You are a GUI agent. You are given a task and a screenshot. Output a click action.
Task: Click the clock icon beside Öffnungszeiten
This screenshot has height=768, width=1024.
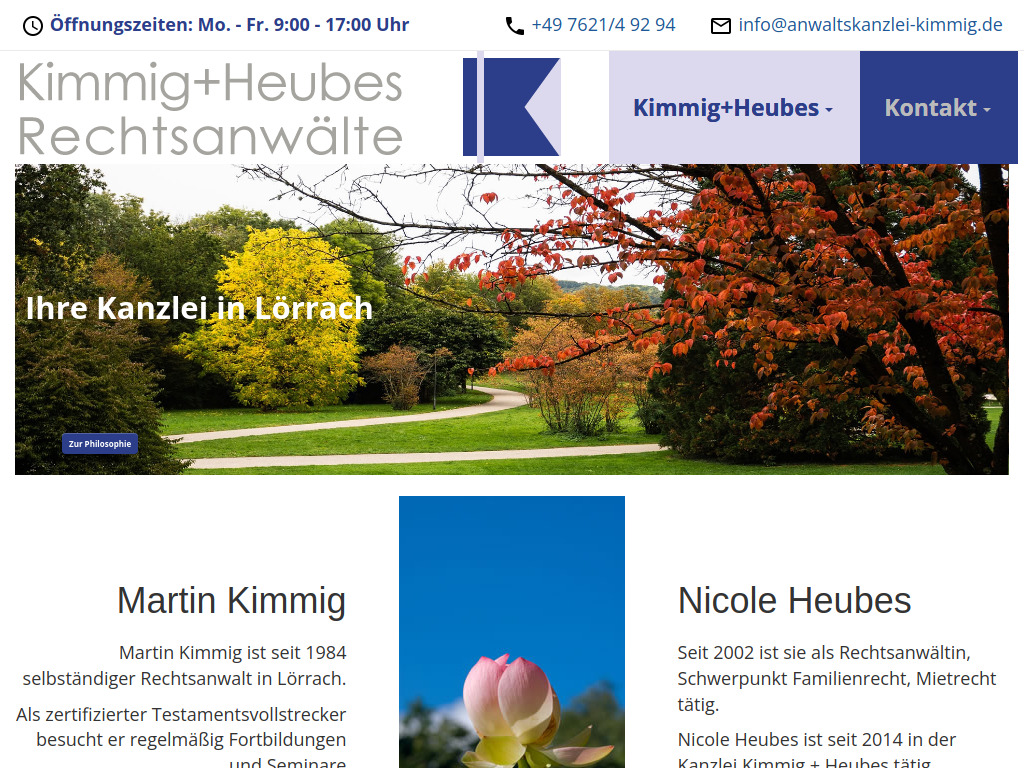[x=33, y=26]
